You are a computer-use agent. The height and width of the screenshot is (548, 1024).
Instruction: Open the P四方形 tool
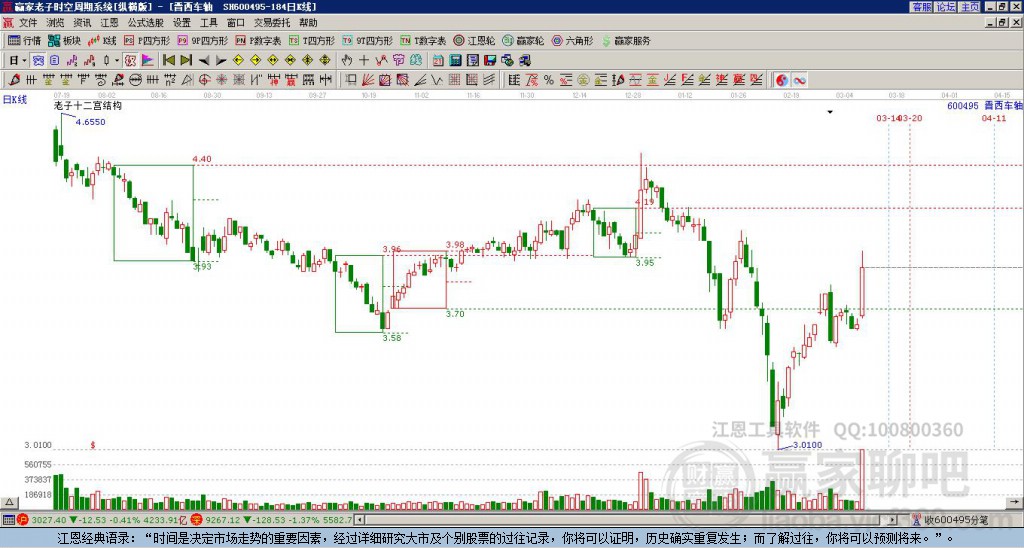[147, 40]
